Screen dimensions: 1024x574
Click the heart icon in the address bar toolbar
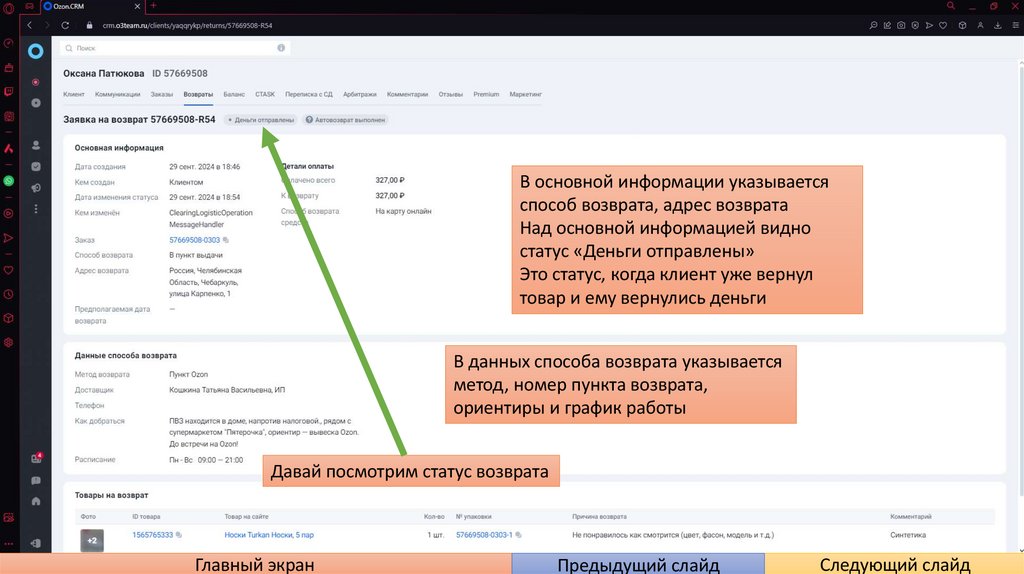943,25
